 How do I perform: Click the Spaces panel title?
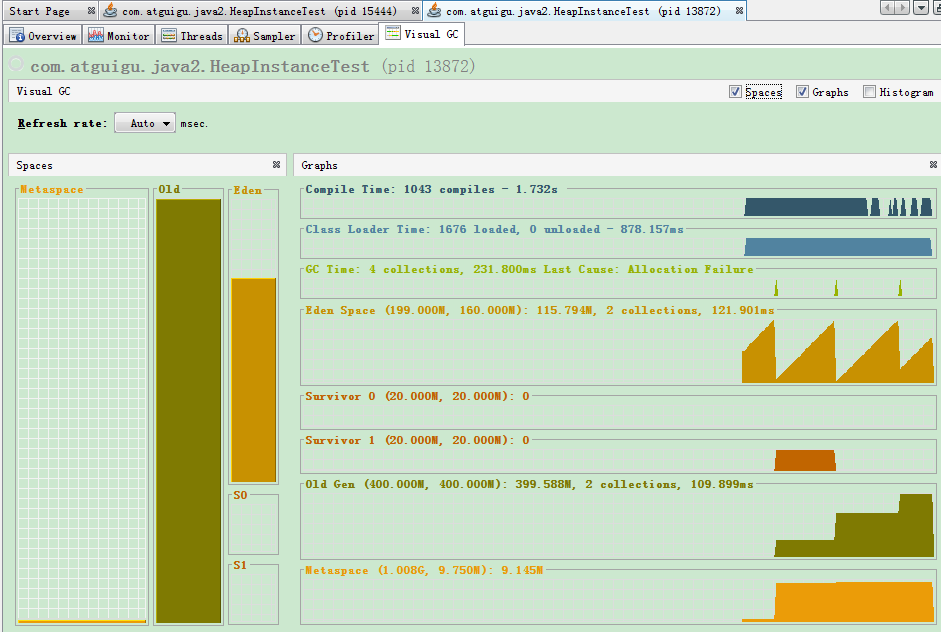click(34, 165)
